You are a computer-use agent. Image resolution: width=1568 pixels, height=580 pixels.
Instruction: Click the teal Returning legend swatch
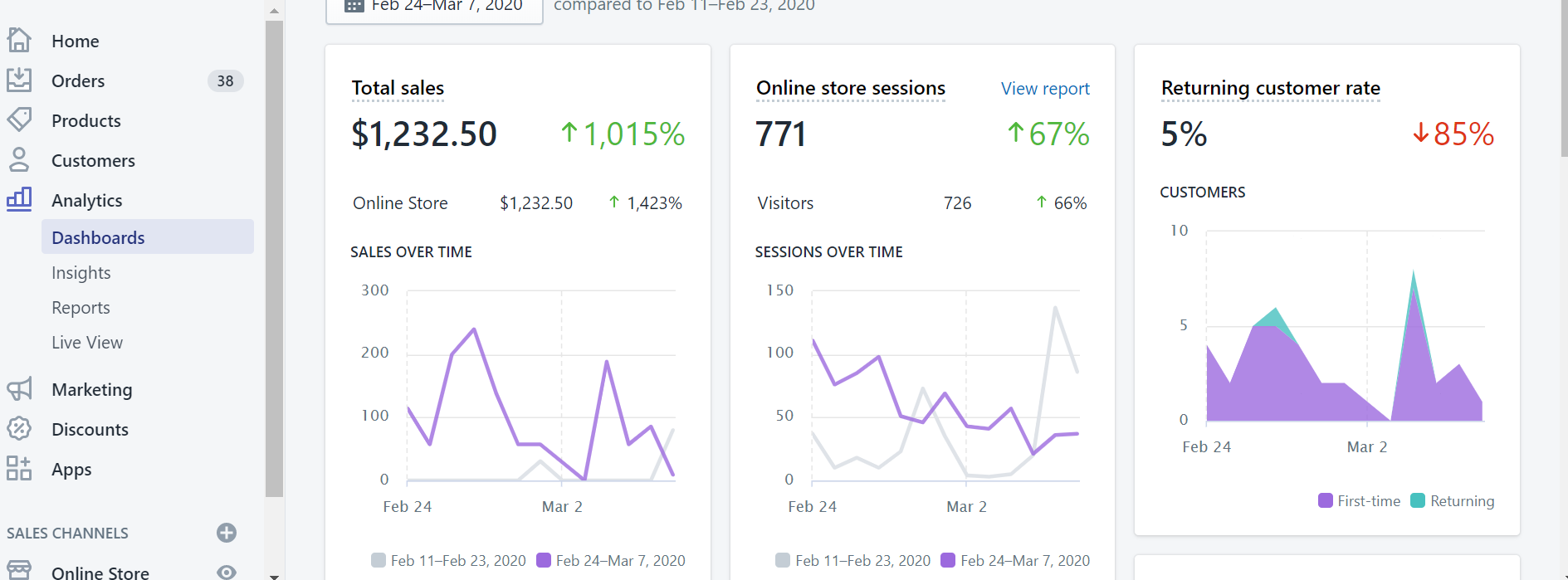(1418, 500)
